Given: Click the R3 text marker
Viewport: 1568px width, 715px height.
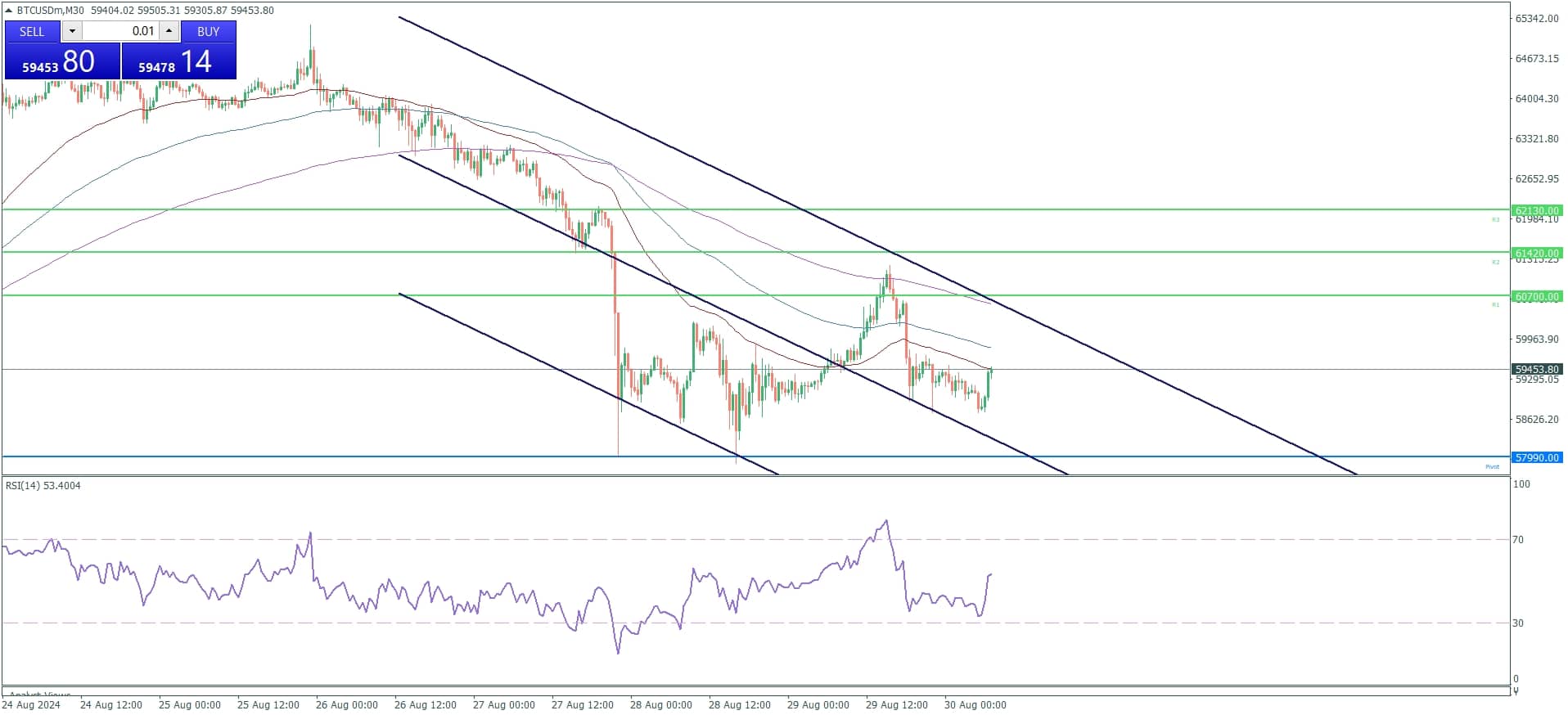Looking at the screenshot, I should click(x=1495, y=219).
